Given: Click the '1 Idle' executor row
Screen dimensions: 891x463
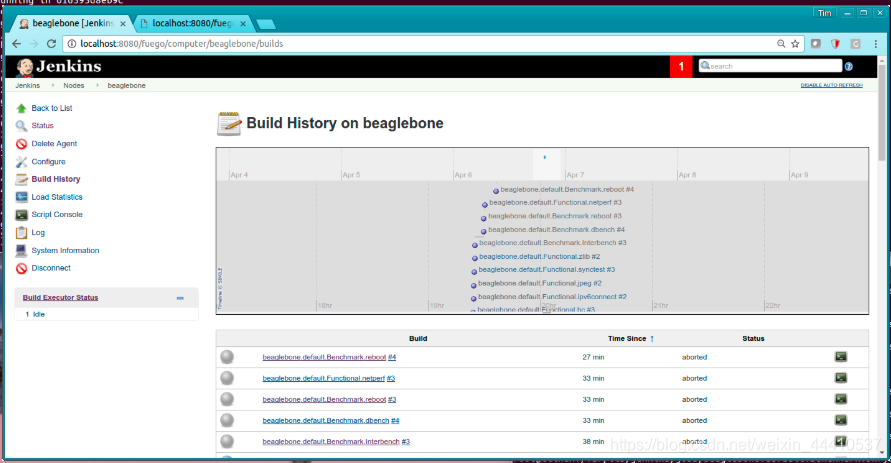Looking at the screenshot, I should coord(106,314).
